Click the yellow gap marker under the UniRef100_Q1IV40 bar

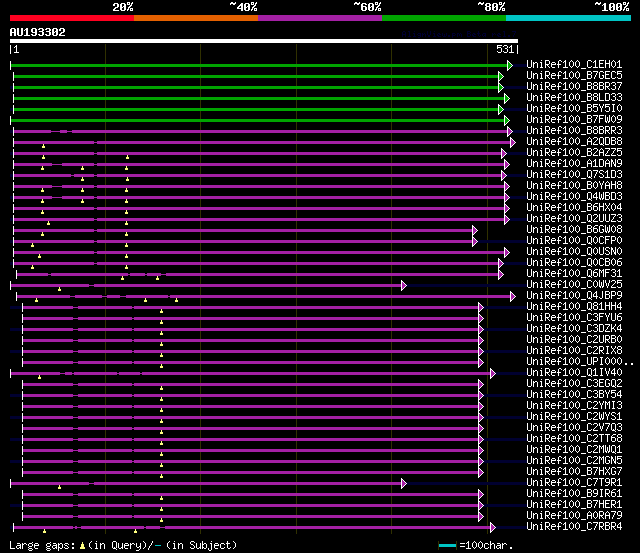click(40, 377)
